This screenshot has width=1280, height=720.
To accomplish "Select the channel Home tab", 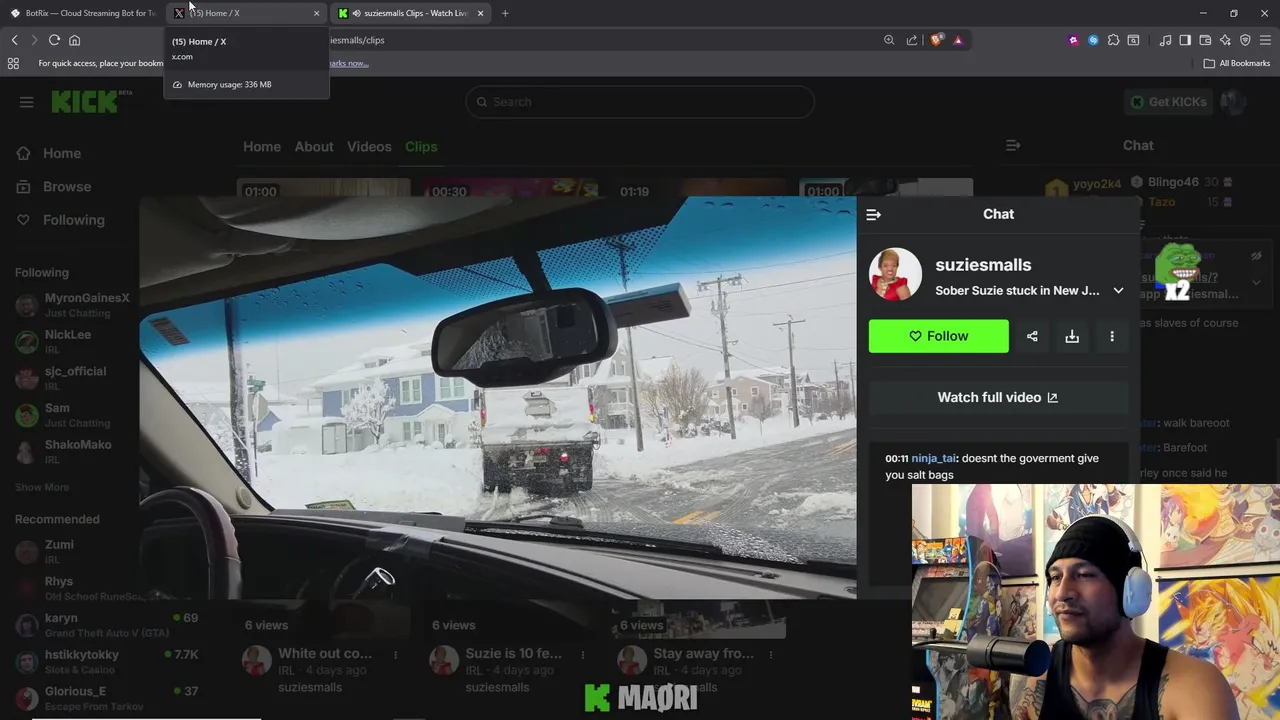I will click(x=262, y=146).
